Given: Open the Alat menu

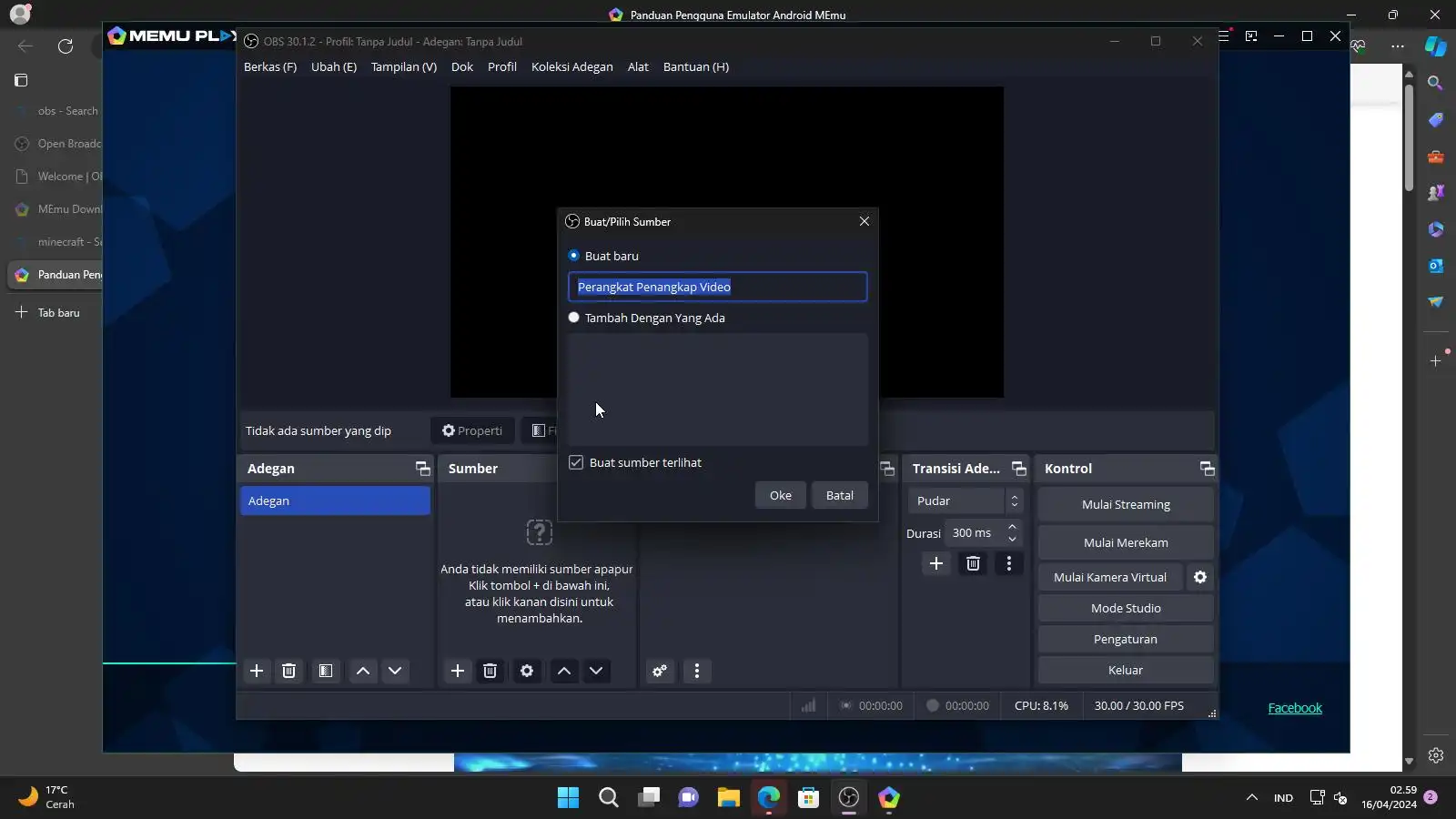Looking at the screenshot, I should pyautogui.click(x=638, y=66).
